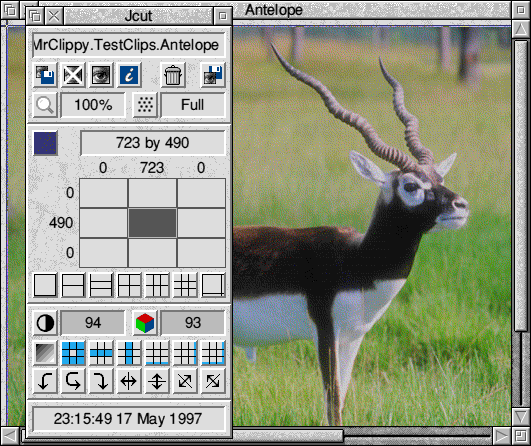Click the trash can delete icon
The width and height of the screenshot is (531, 446).
click(x=173, y=75)
